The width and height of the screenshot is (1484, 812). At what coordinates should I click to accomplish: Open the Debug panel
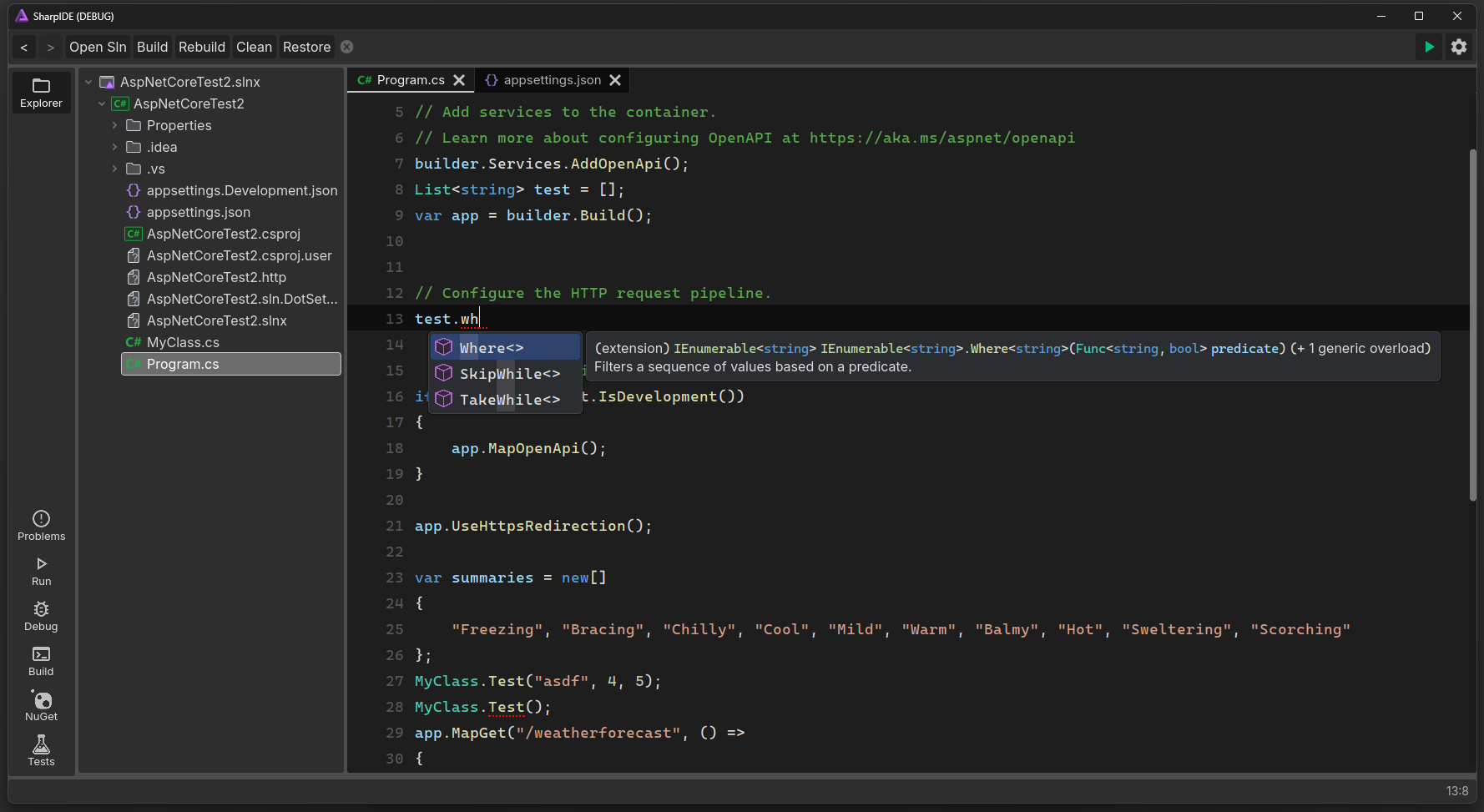41,617
